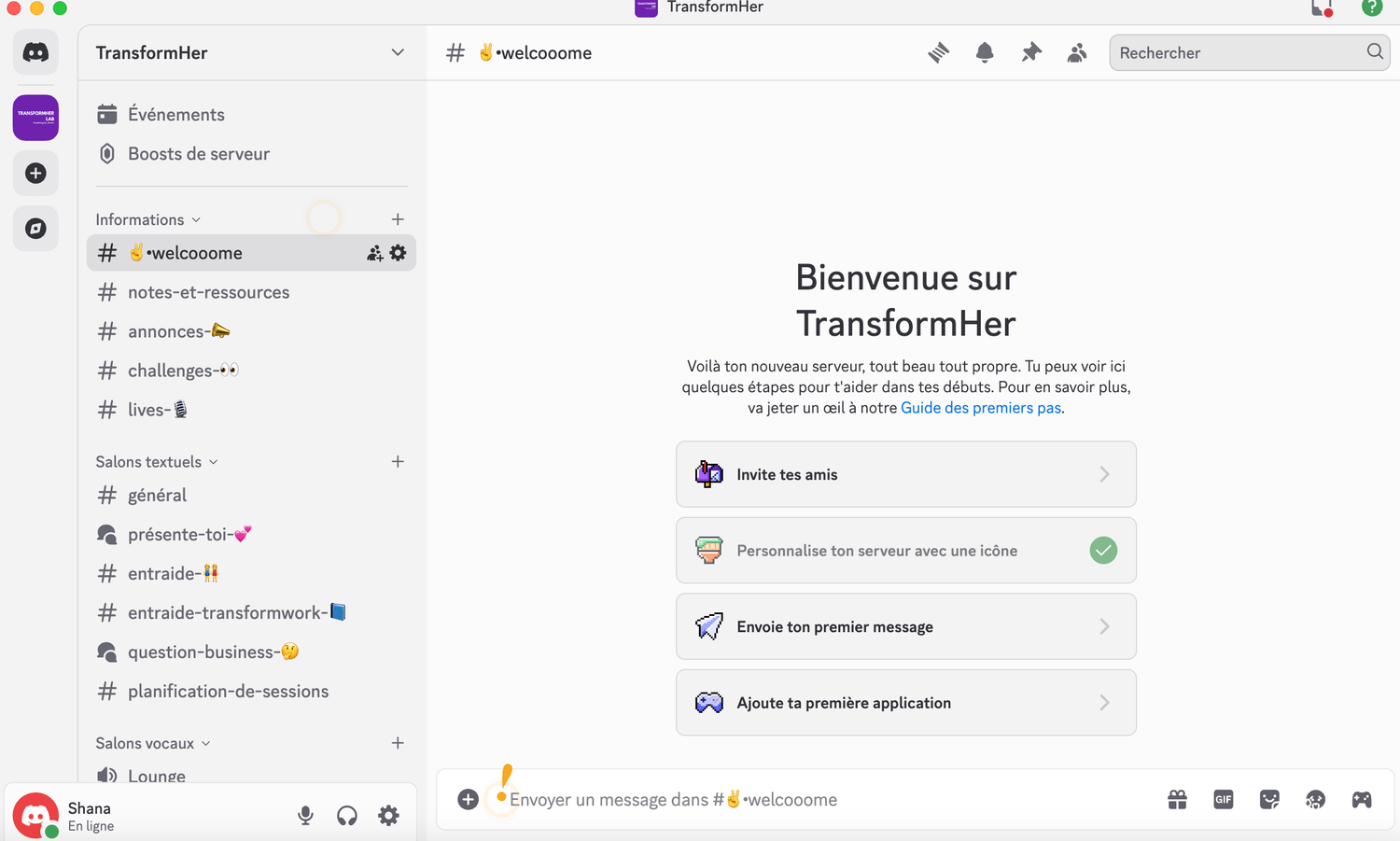Open the gift icon in message bar

[1177, 799]
